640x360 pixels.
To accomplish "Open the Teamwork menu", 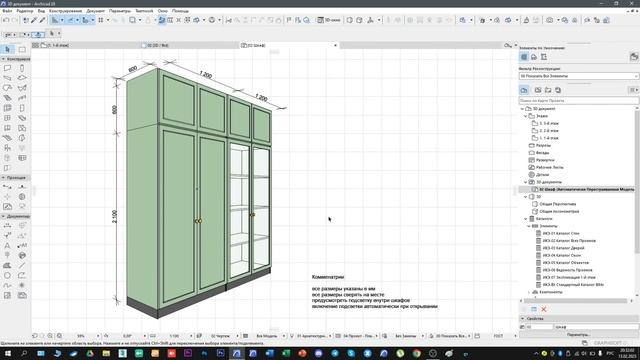I will tap(144, 11).
